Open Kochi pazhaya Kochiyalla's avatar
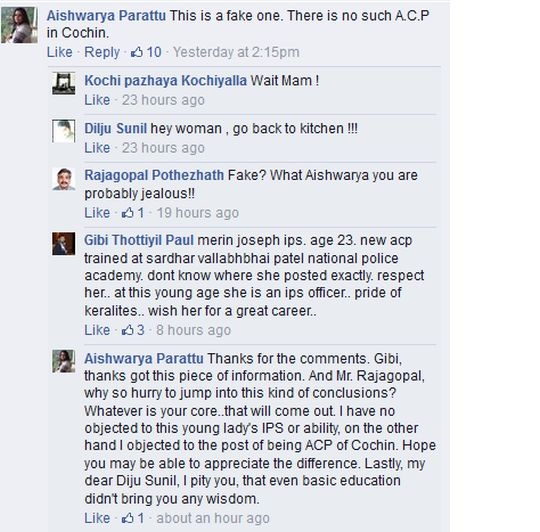The height and width of the screenshot is (532, 540). (x=64, y=83)
